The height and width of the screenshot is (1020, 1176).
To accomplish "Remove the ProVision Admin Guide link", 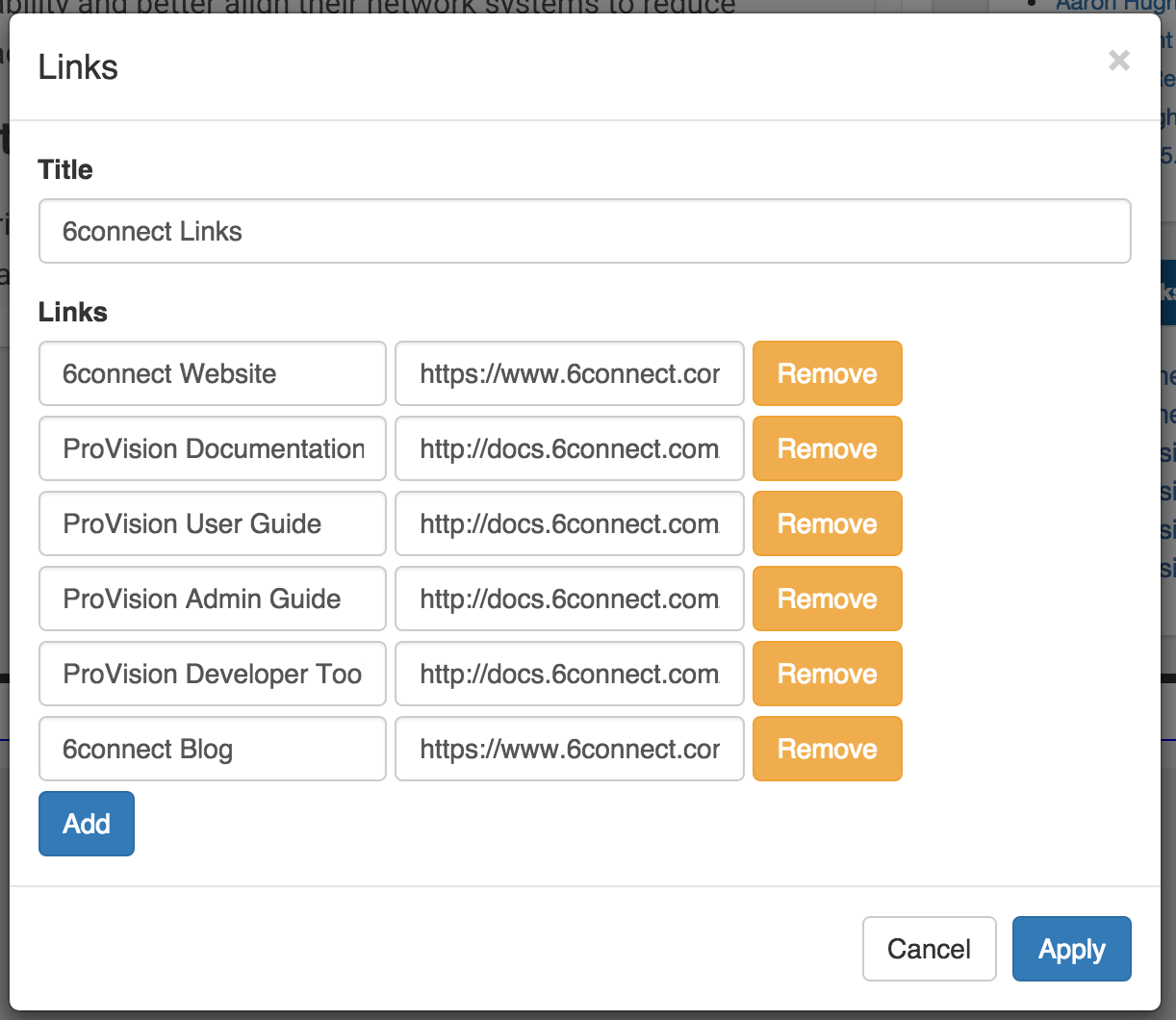I will pos(827,599).
